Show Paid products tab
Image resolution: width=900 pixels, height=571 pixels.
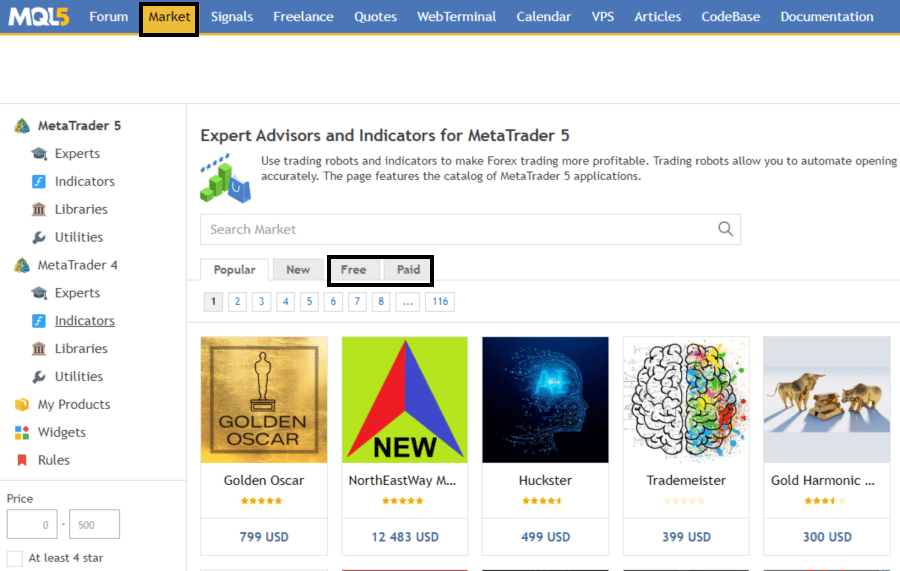tap(408, 270)
